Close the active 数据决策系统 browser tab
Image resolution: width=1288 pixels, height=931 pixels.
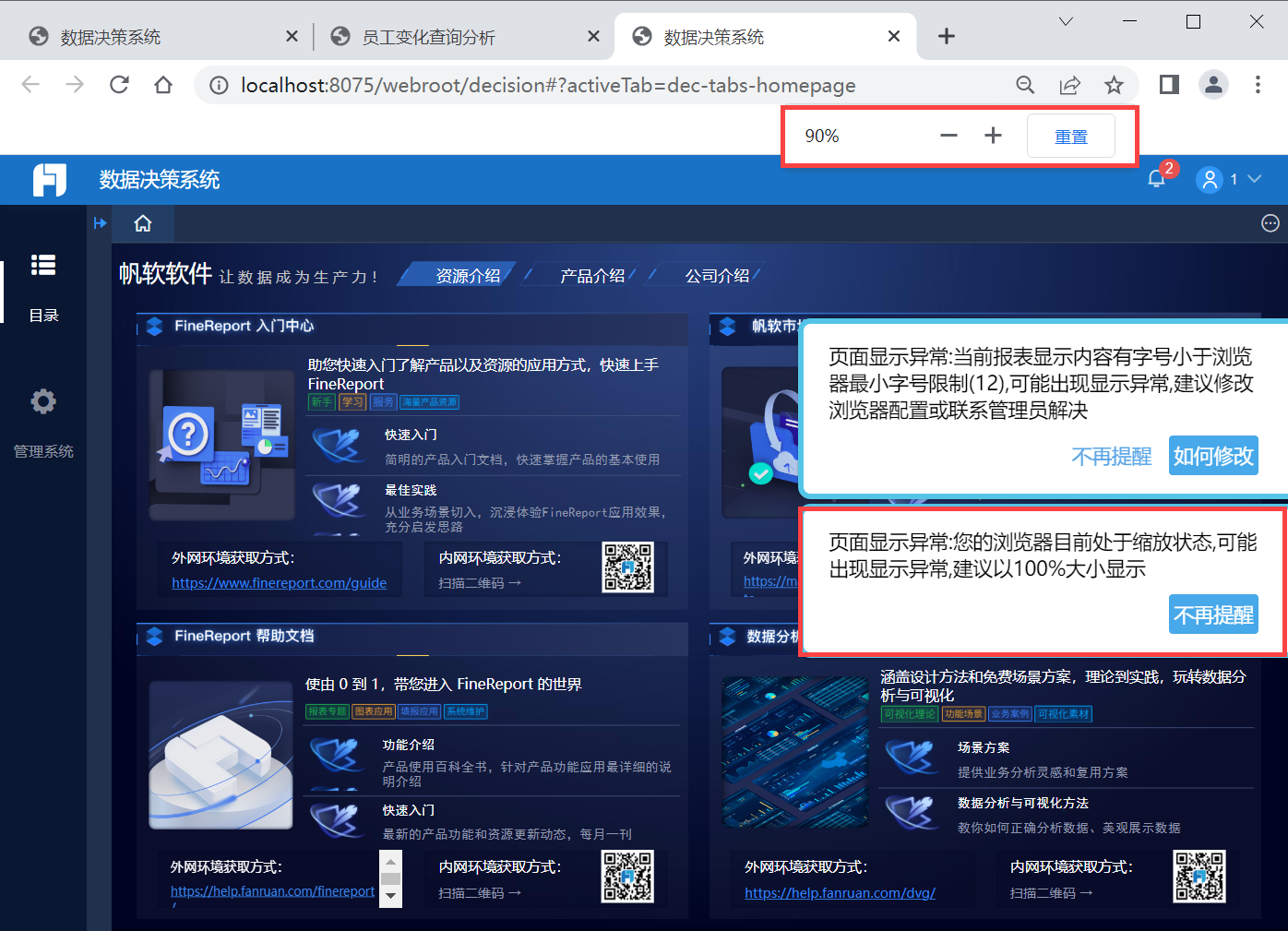point(894,36)
